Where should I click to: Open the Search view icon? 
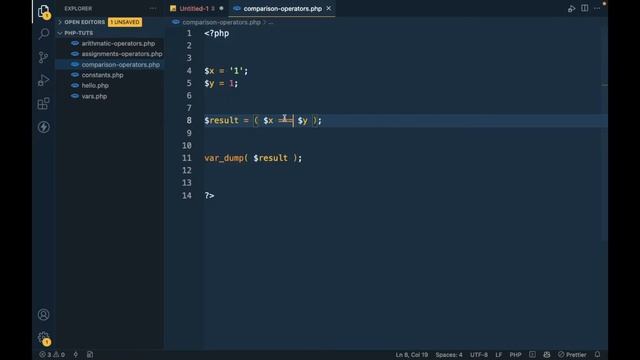[43, 34]
